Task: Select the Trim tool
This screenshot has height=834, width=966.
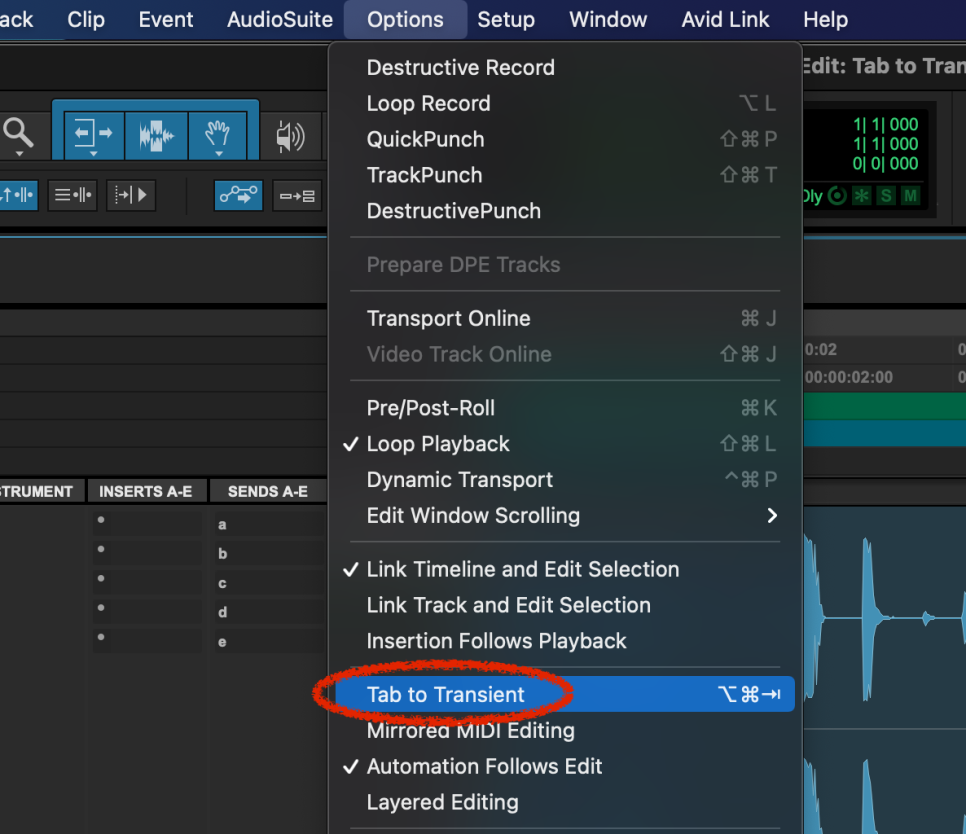Action: tap(92, 132)
